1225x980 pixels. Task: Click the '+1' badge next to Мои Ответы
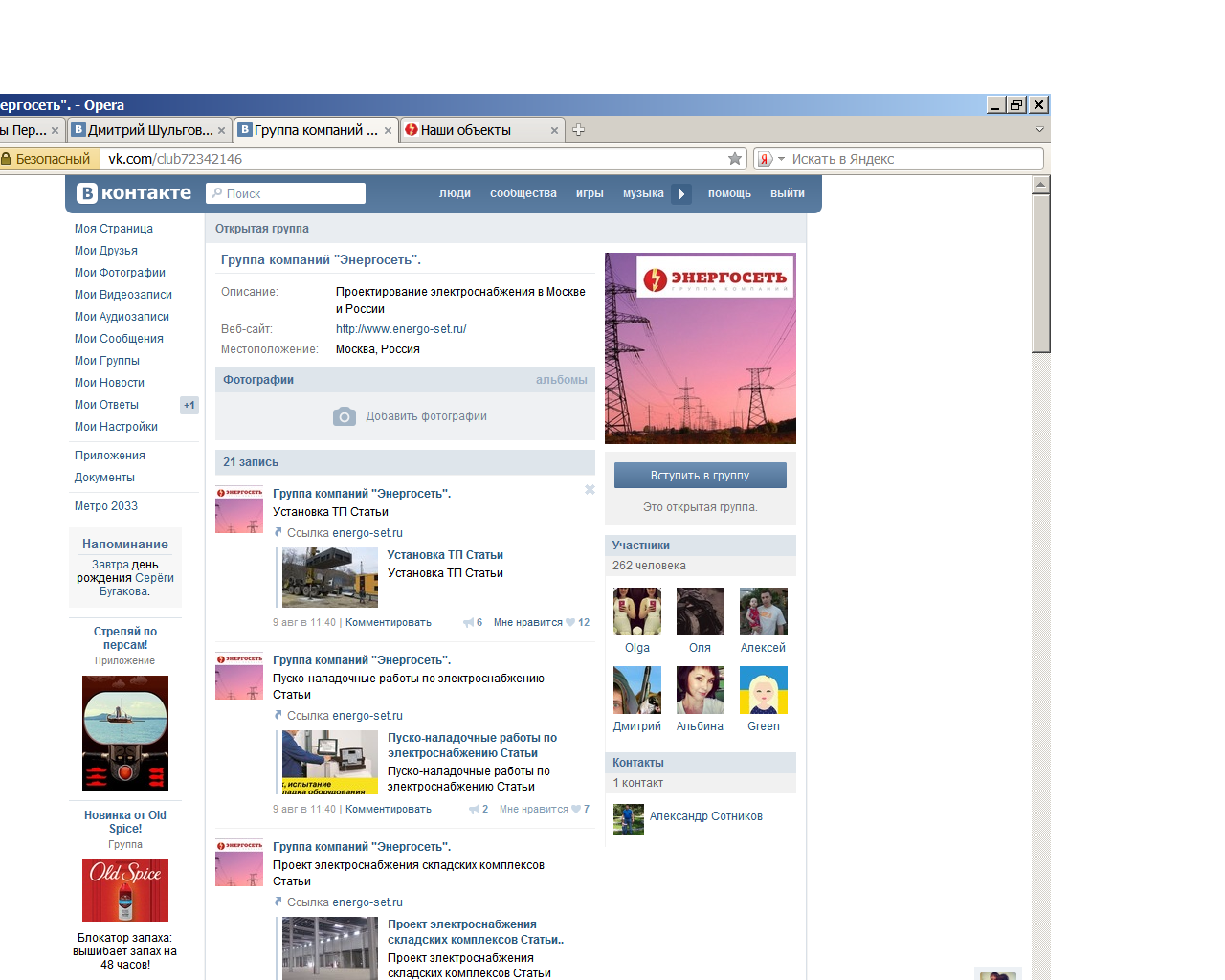(189, 405)
